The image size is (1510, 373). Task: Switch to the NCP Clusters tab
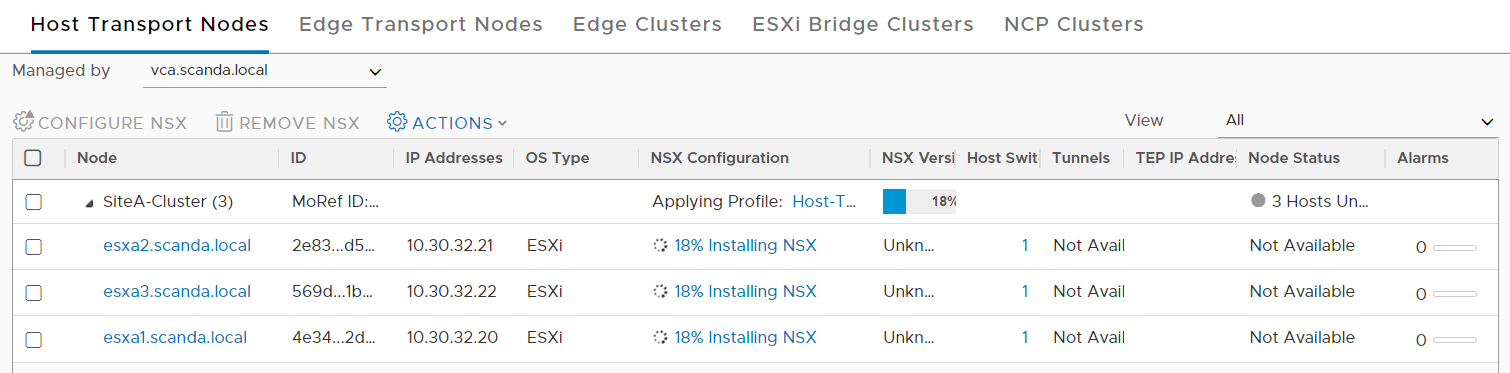pyautogui.click(x=1074, y=25)
